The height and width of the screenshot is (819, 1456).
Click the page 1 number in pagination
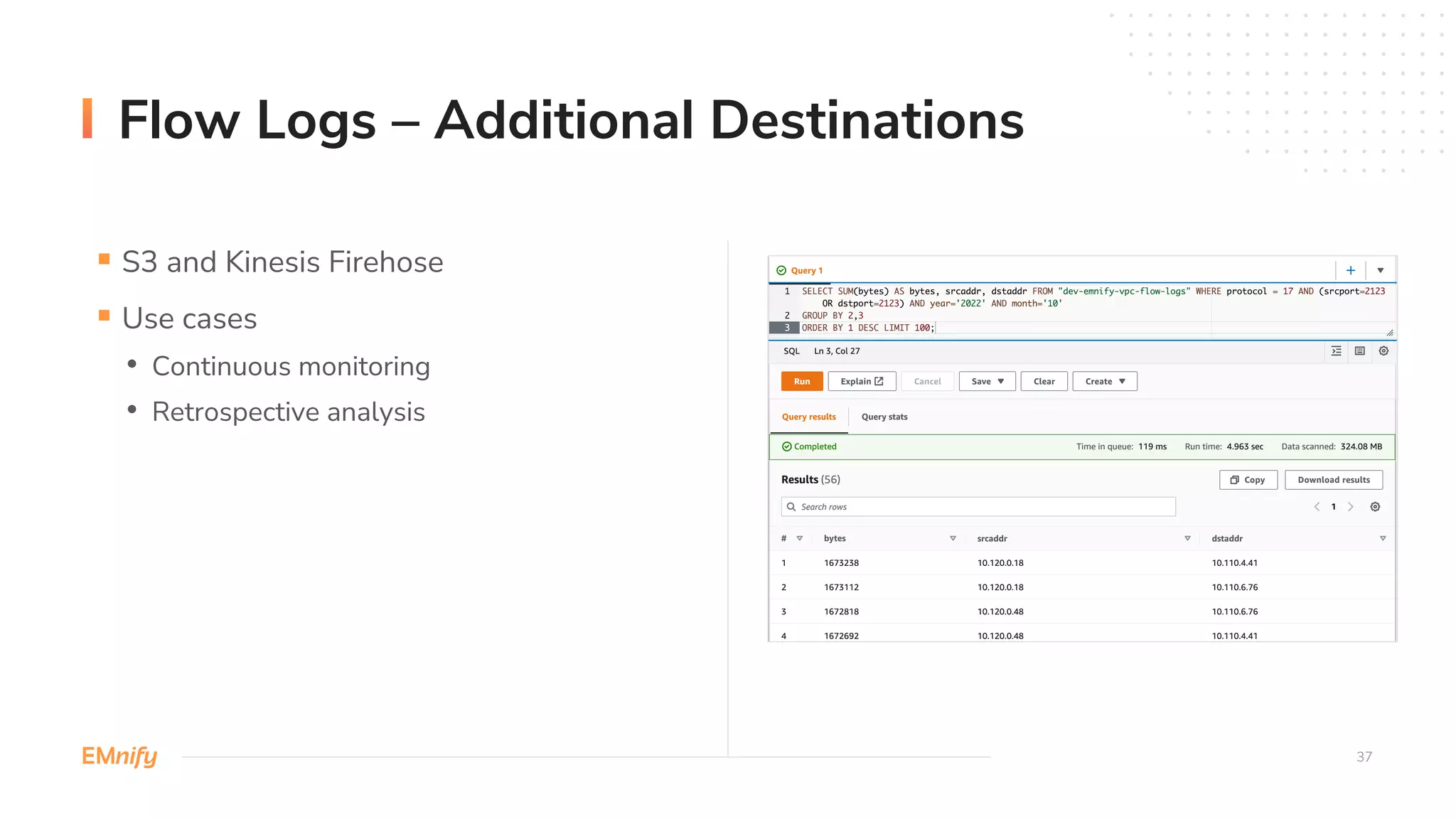point(1334,507)
